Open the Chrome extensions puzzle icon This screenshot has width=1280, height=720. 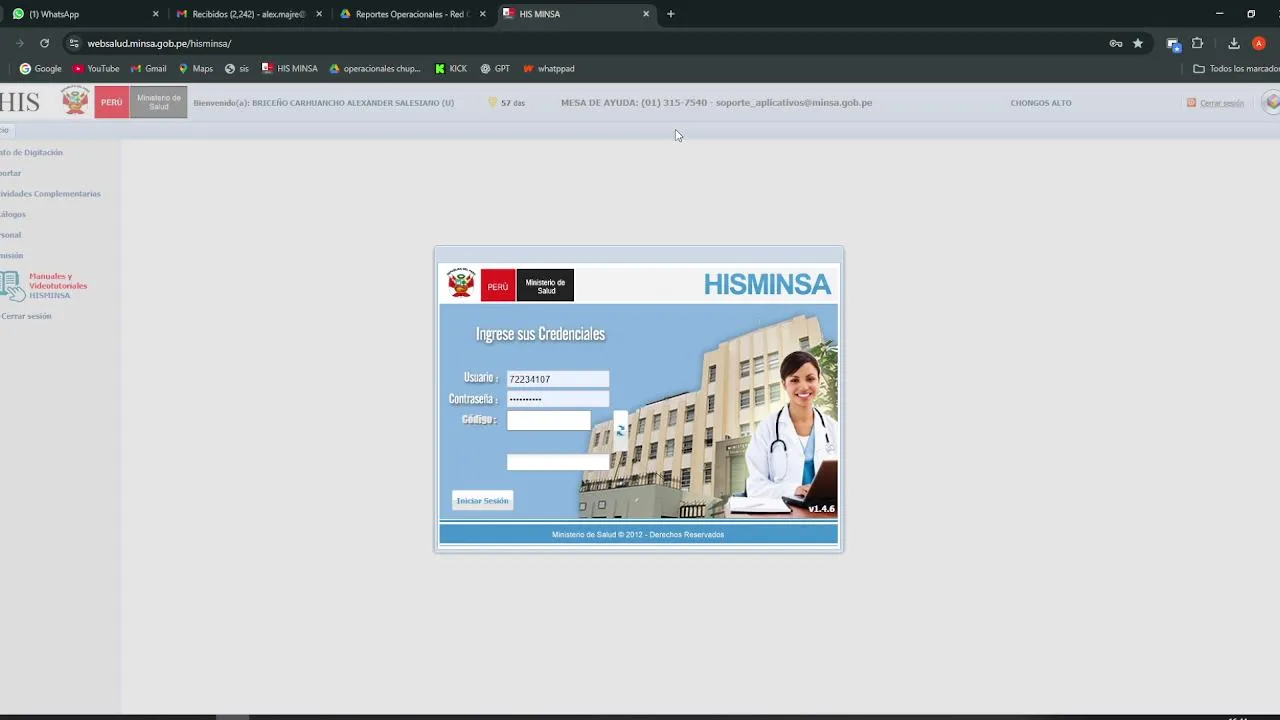pyautogui.click(x=1197, y=43)
